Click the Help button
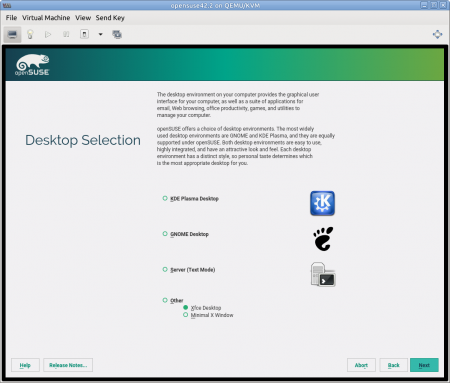The height and width of the screenshot is (383, 450). [x=25, y=365]
